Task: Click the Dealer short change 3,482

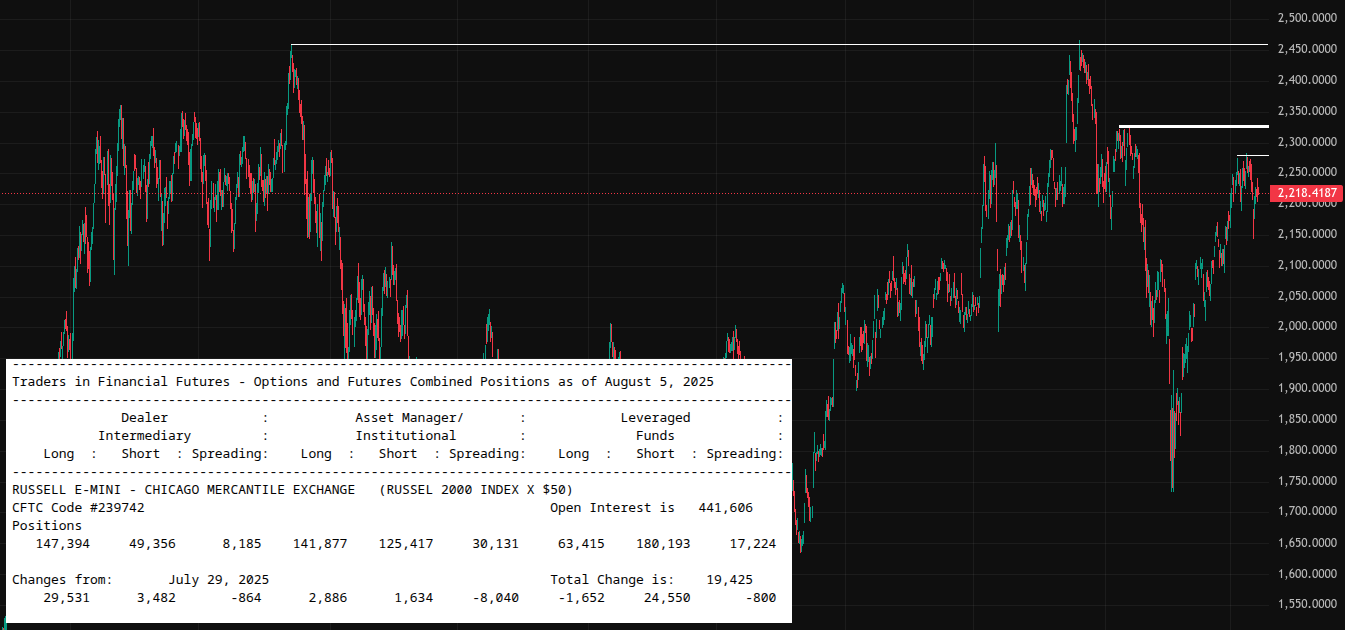Action: coord(156,597)
